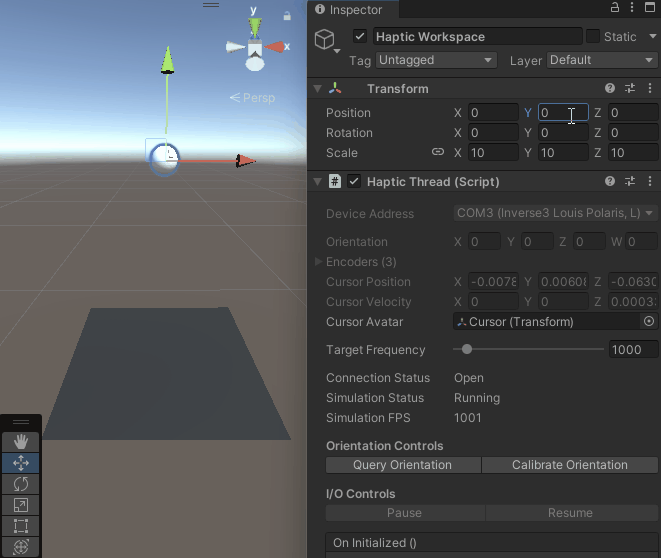The width and height of the screenshot is (661, 558).
Task: Click the green Y-axis gizmo arrow
Action: pos(168,60)
